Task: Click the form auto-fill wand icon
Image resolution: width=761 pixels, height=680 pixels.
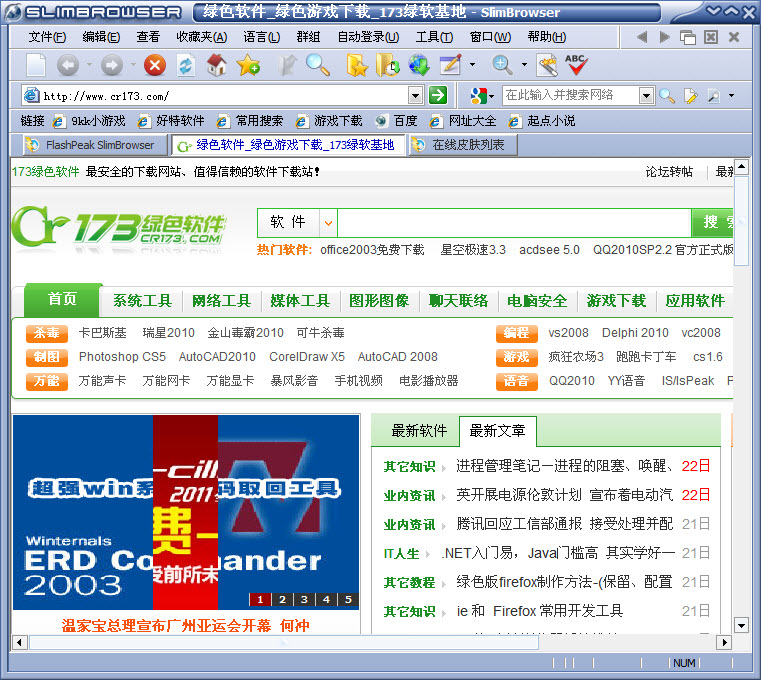Action: click(547, 65)
